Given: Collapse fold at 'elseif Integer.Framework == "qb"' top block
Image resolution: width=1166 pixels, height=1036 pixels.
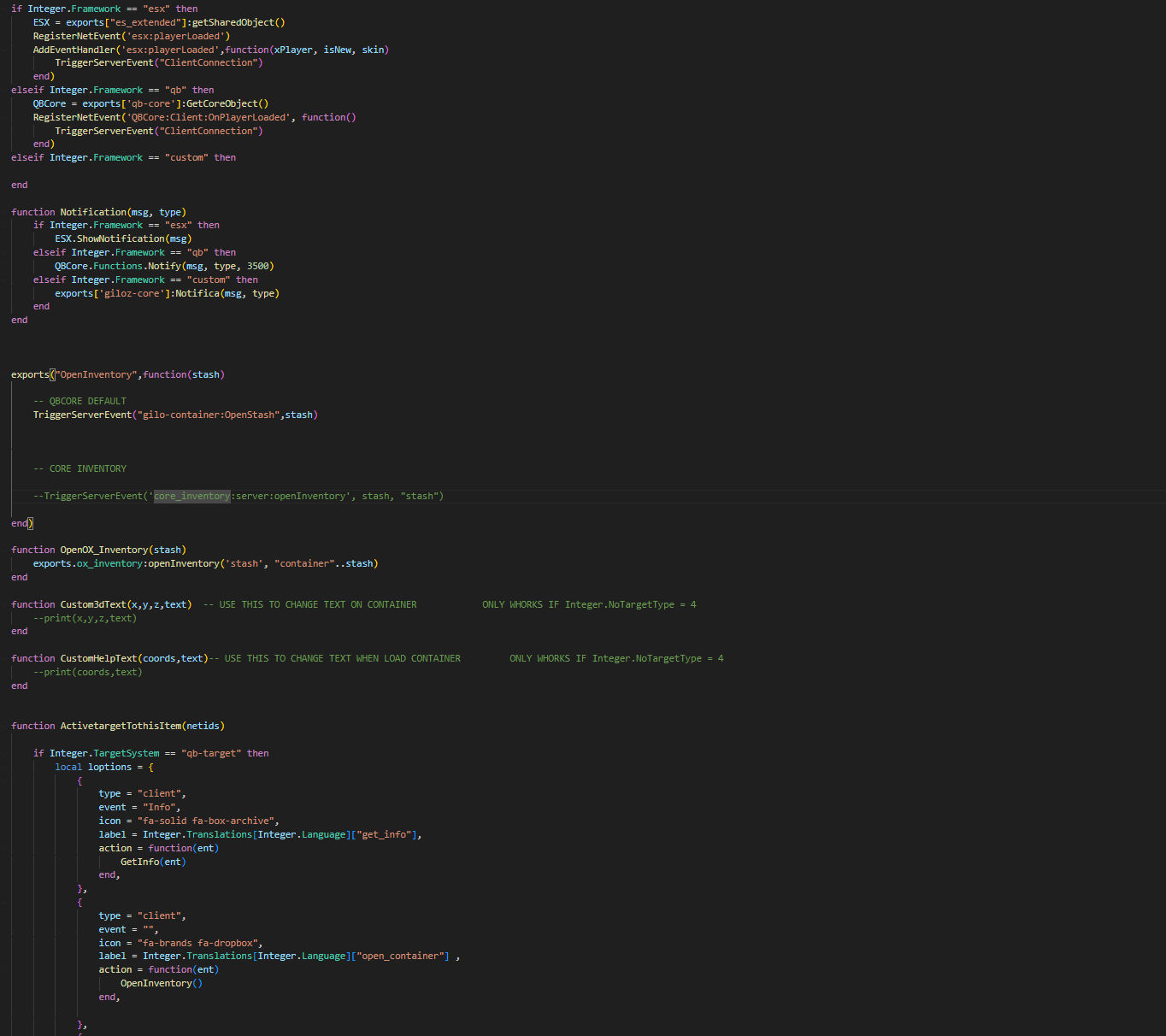Looking at the screenshot, I should (x=4, y=90).
